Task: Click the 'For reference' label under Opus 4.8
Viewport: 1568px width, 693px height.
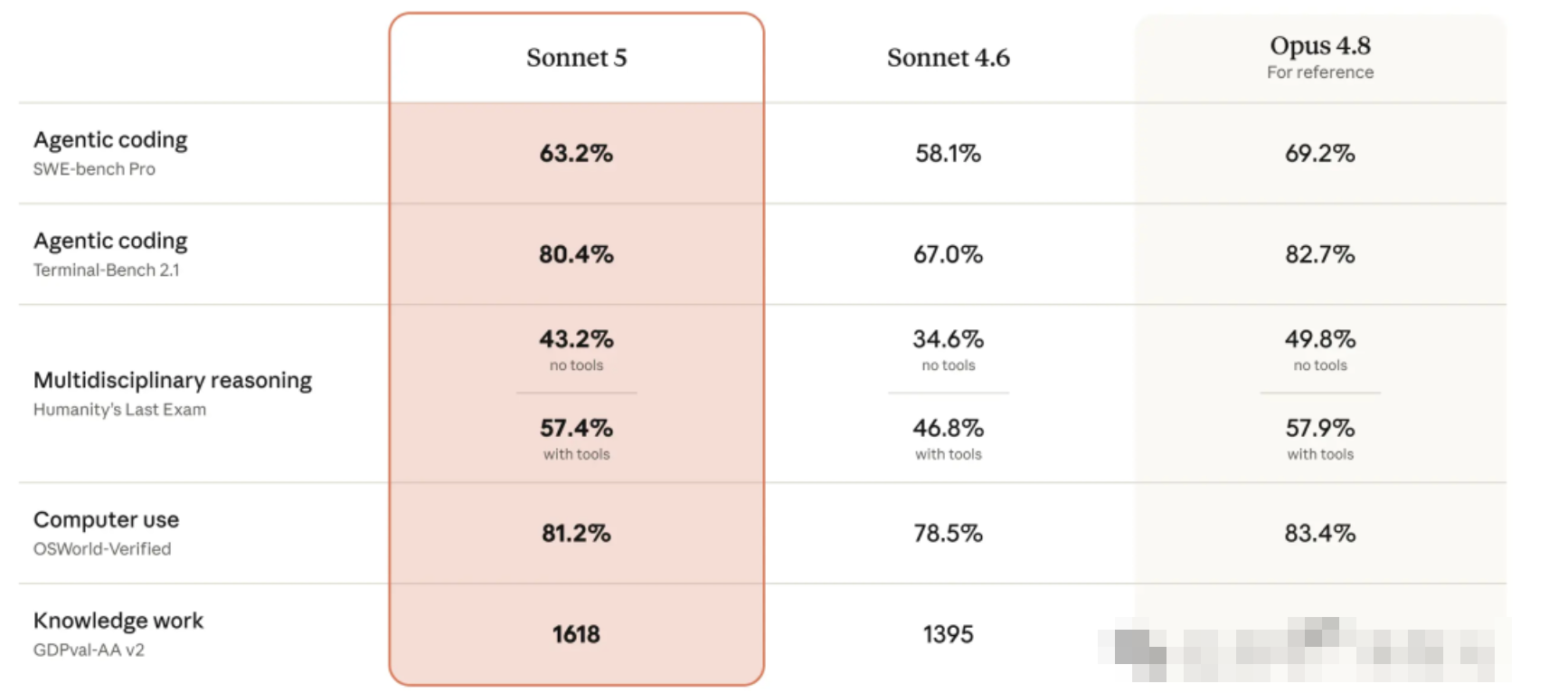Action: tap(1319, 72)
